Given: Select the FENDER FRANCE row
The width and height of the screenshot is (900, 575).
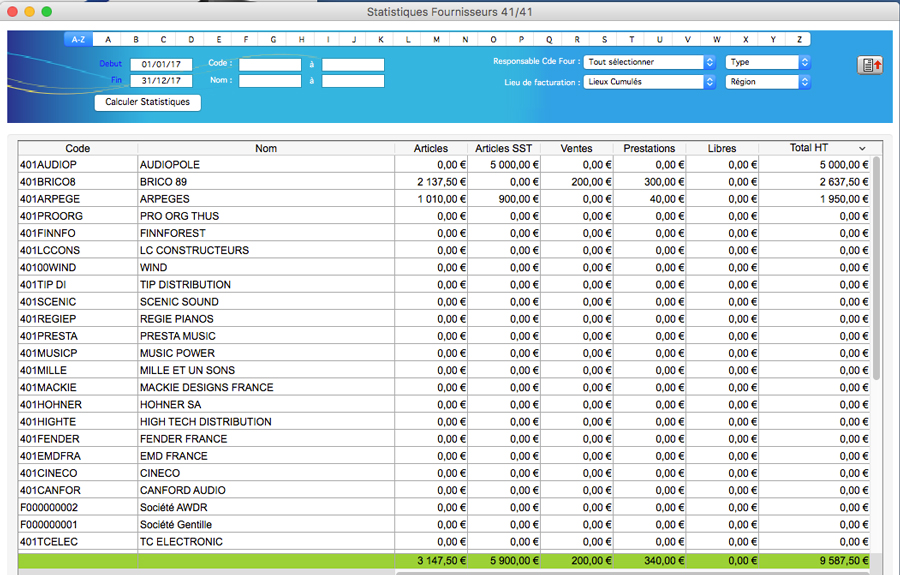Looking at the screenshot, I should click(444, 439).
